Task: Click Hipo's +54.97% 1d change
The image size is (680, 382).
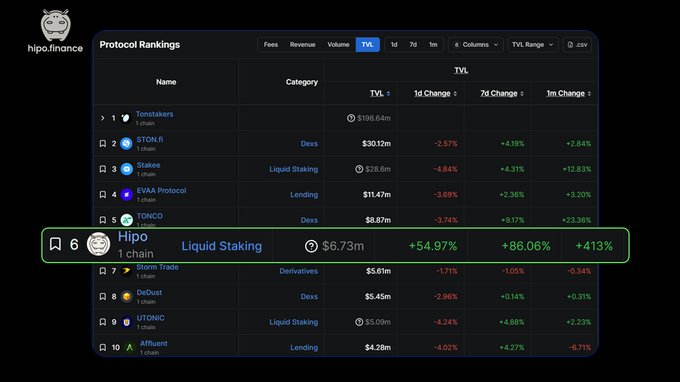Action: click(433, 246)
